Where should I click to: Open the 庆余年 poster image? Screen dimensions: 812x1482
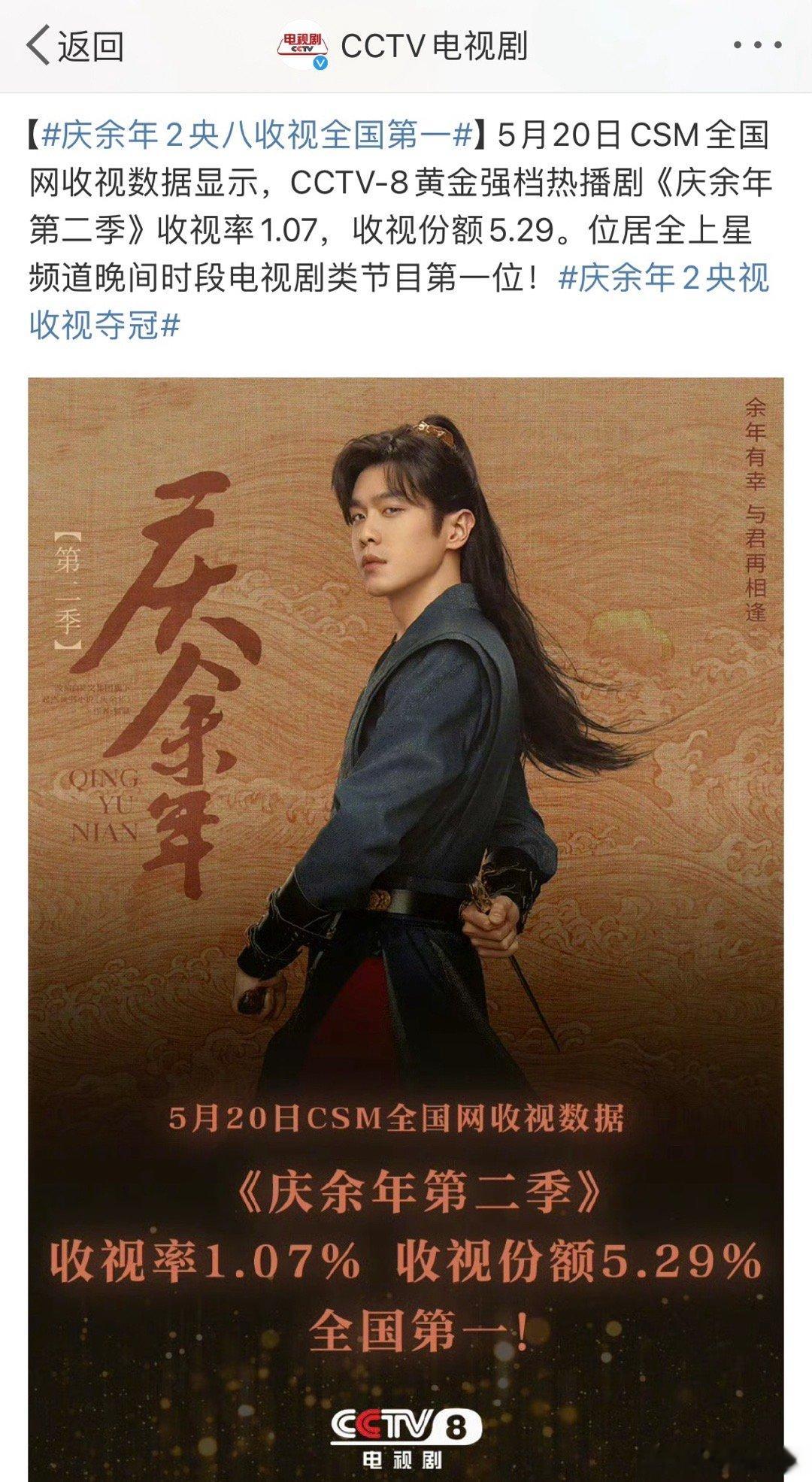point(406,929)
